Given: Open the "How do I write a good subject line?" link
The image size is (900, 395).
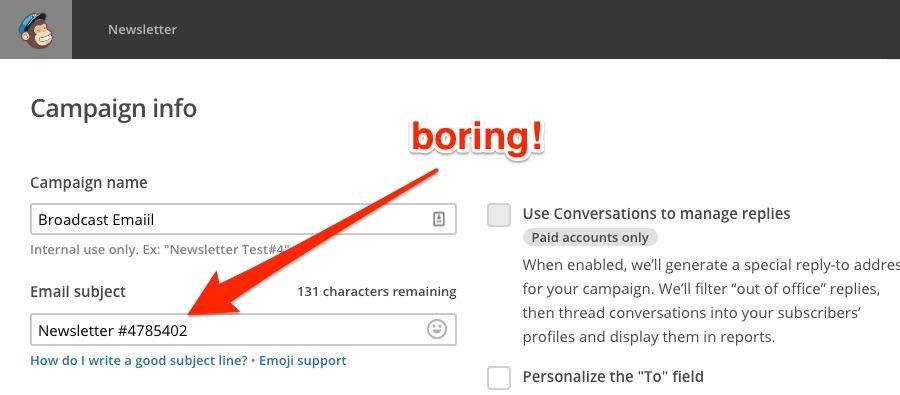Looking at the screenshot, I should [139, 361].
